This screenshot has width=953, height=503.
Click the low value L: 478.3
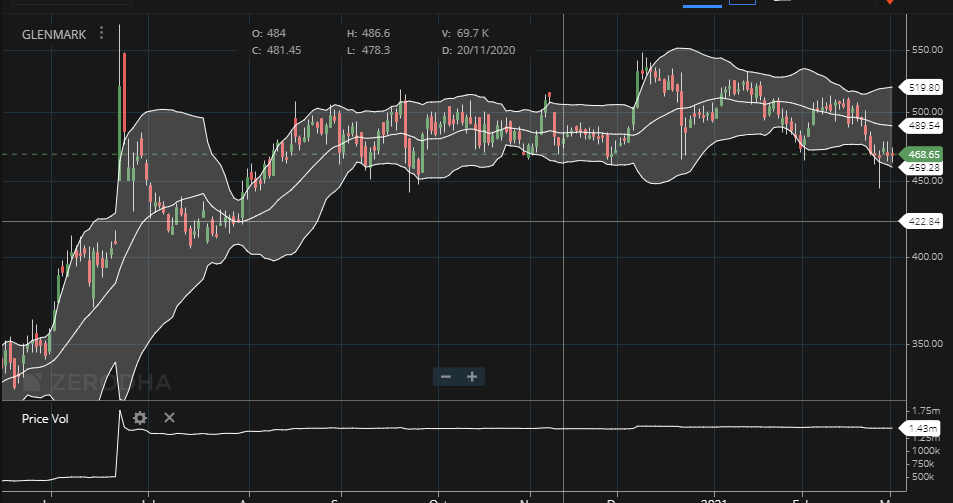point(368,50)
